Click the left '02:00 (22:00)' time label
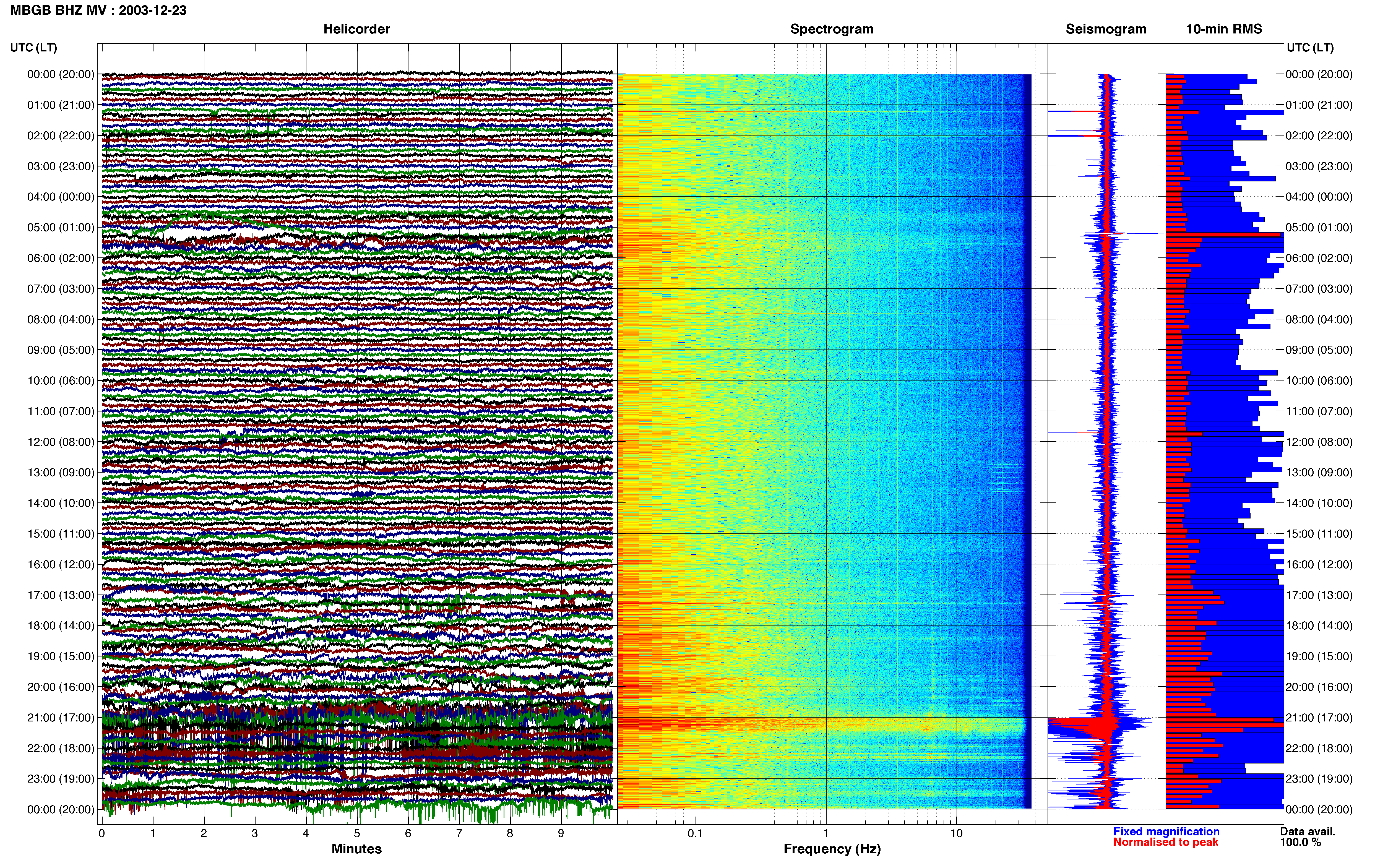This screenshot has height=868, width=1388. click(61, 135)
